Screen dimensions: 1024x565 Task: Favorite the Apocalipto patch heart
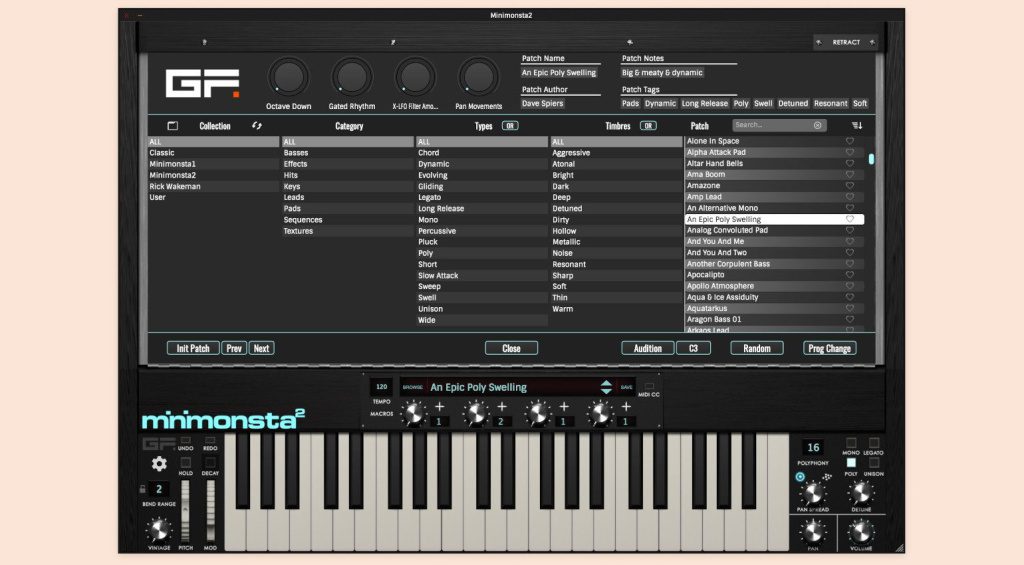(849, 275)
